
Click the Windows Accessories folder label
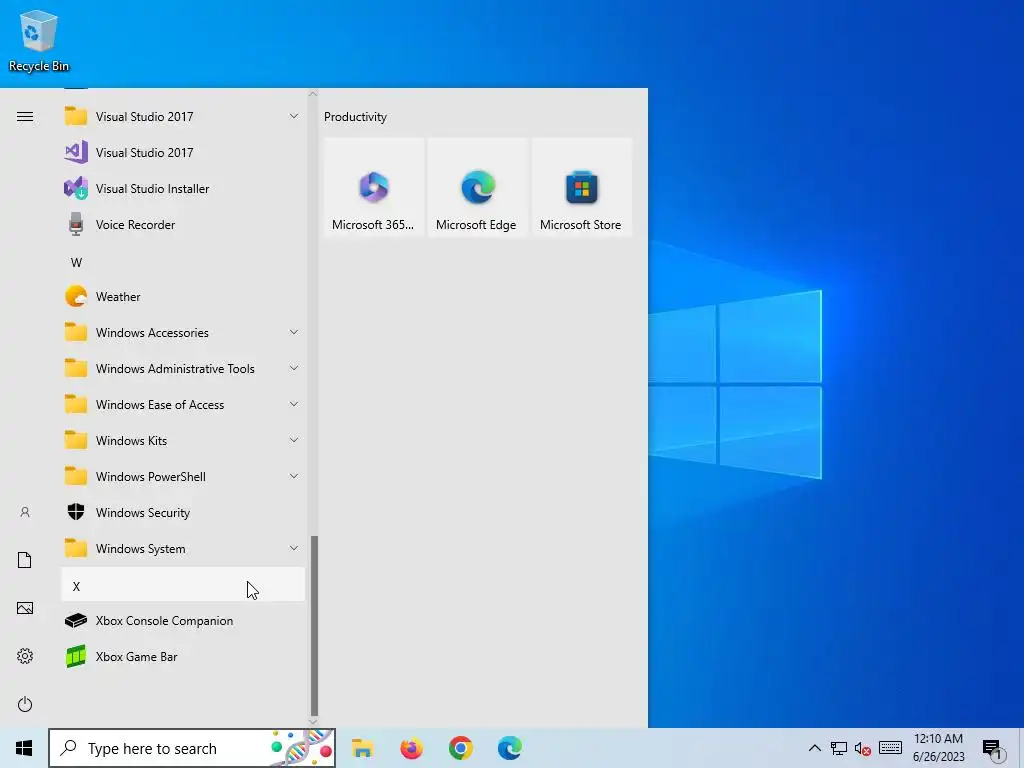point(152,332)
